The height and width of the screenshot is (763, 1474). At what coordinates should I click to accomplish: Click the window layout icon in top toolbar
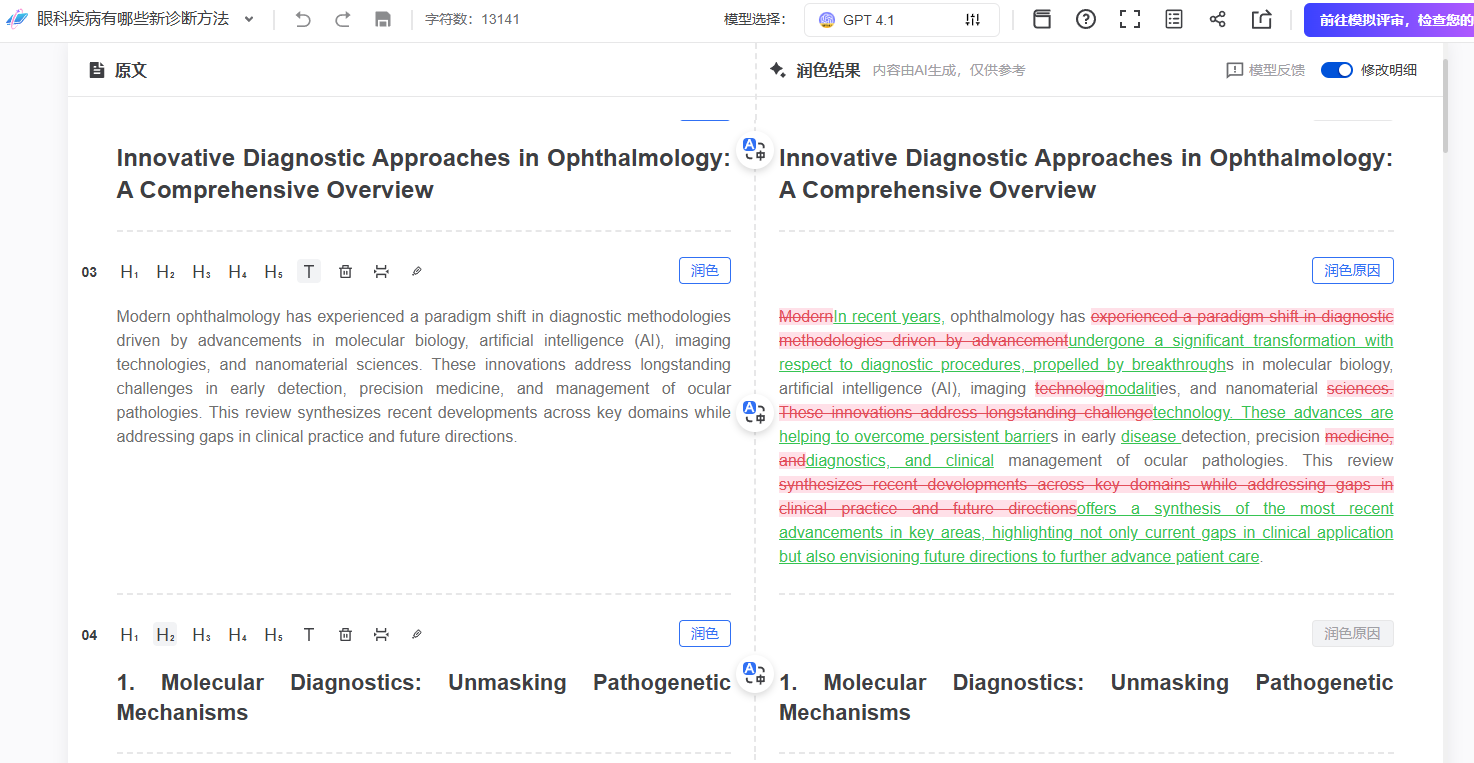coord(1042,19)
